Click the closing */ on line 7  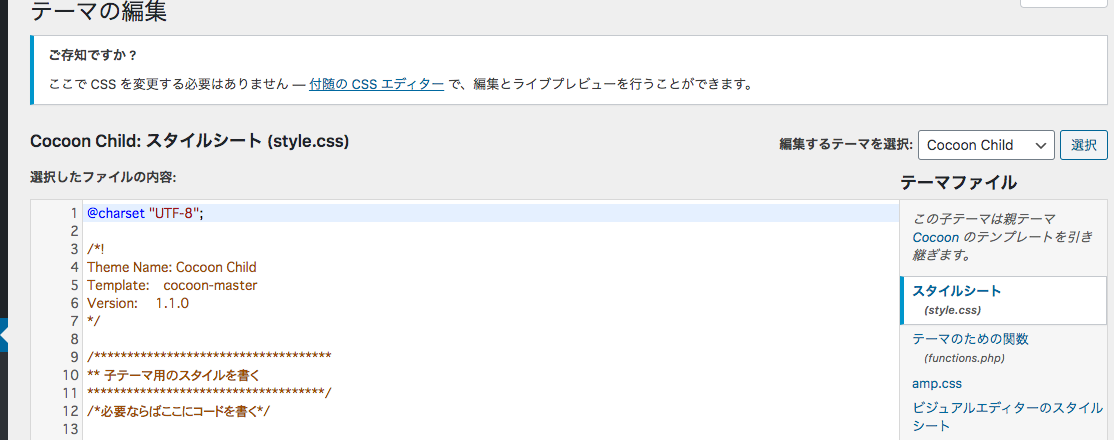click(94, 321)
